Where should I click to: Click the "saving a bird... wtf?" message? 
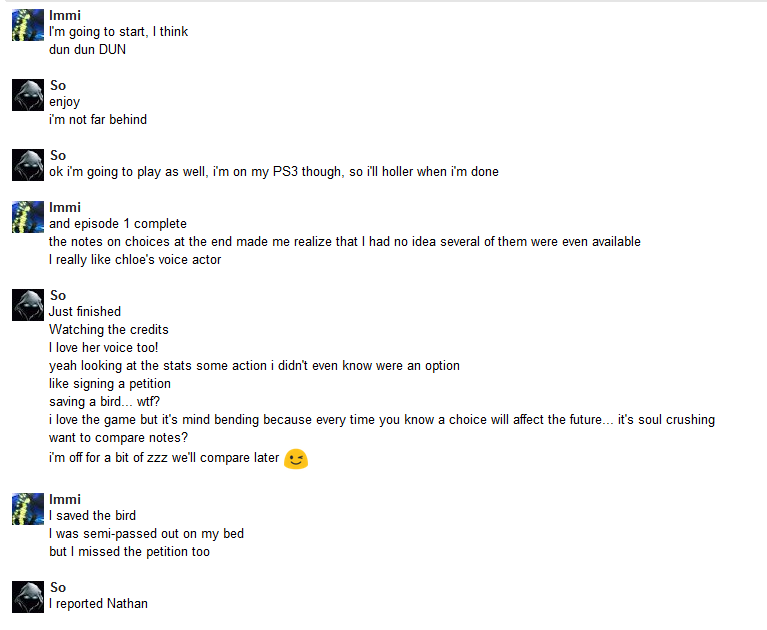(104, 402)
